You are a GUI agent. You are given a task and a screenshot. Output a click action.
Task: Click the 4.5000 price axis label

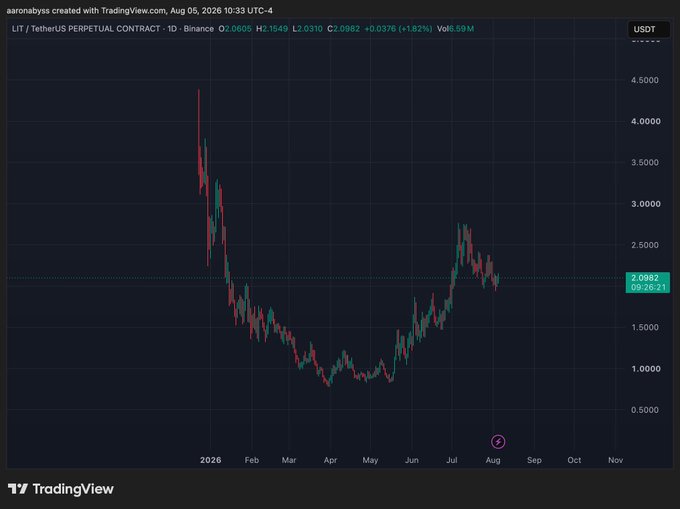[644, 80]
